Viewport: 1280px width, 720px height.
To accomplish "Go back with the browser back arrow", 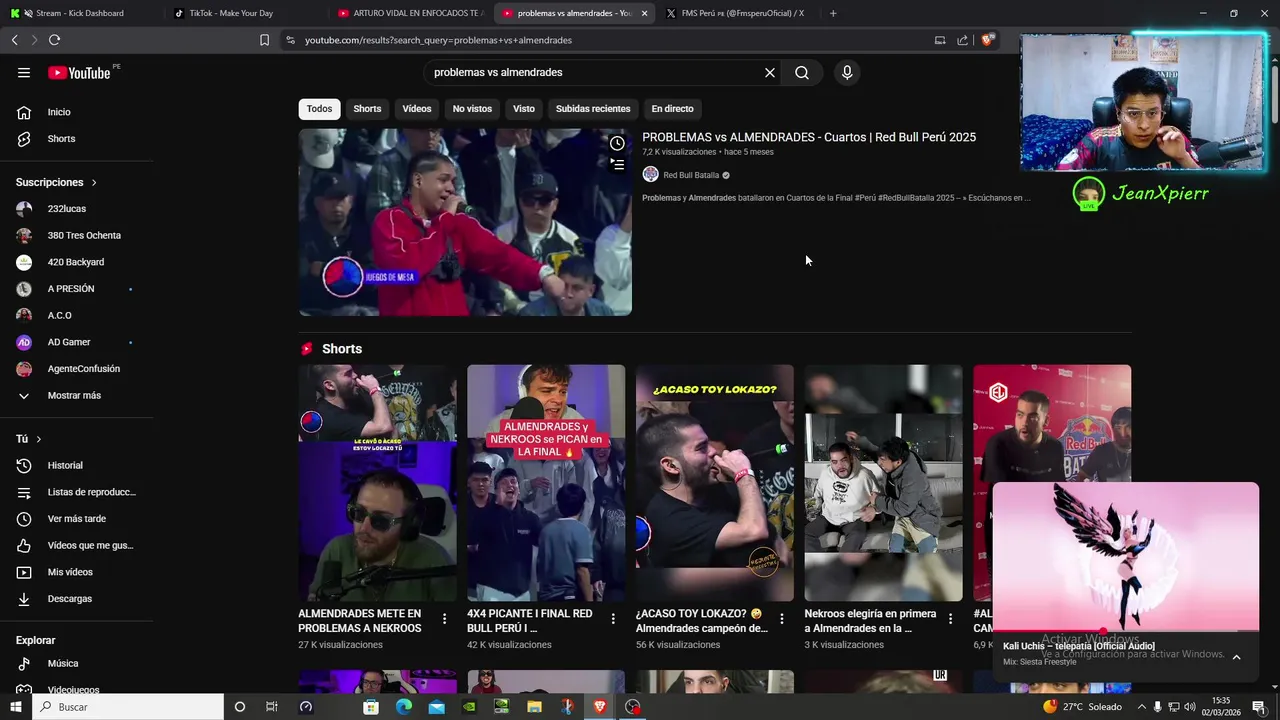I will point(15,40).
